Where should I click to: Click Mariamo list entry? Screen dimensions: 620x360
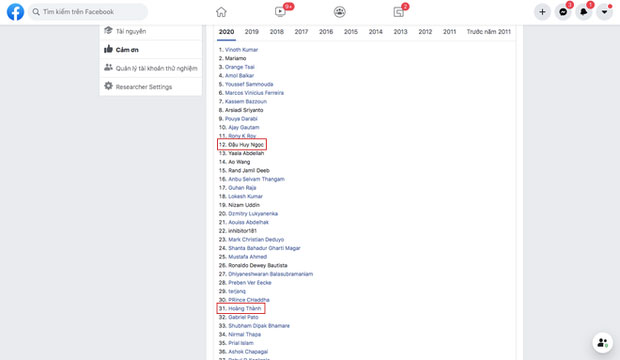click(235, 58)
